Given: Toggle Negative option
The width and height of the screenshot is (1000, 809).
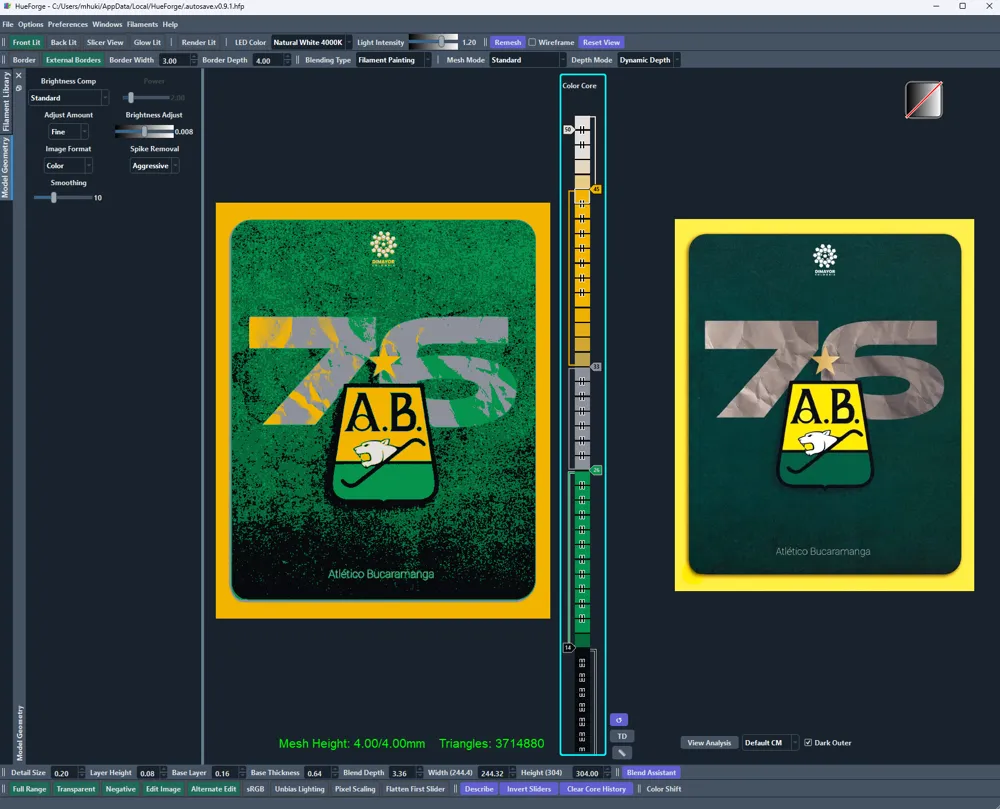Looking at the screenshot, I should [x=121, y=789].
